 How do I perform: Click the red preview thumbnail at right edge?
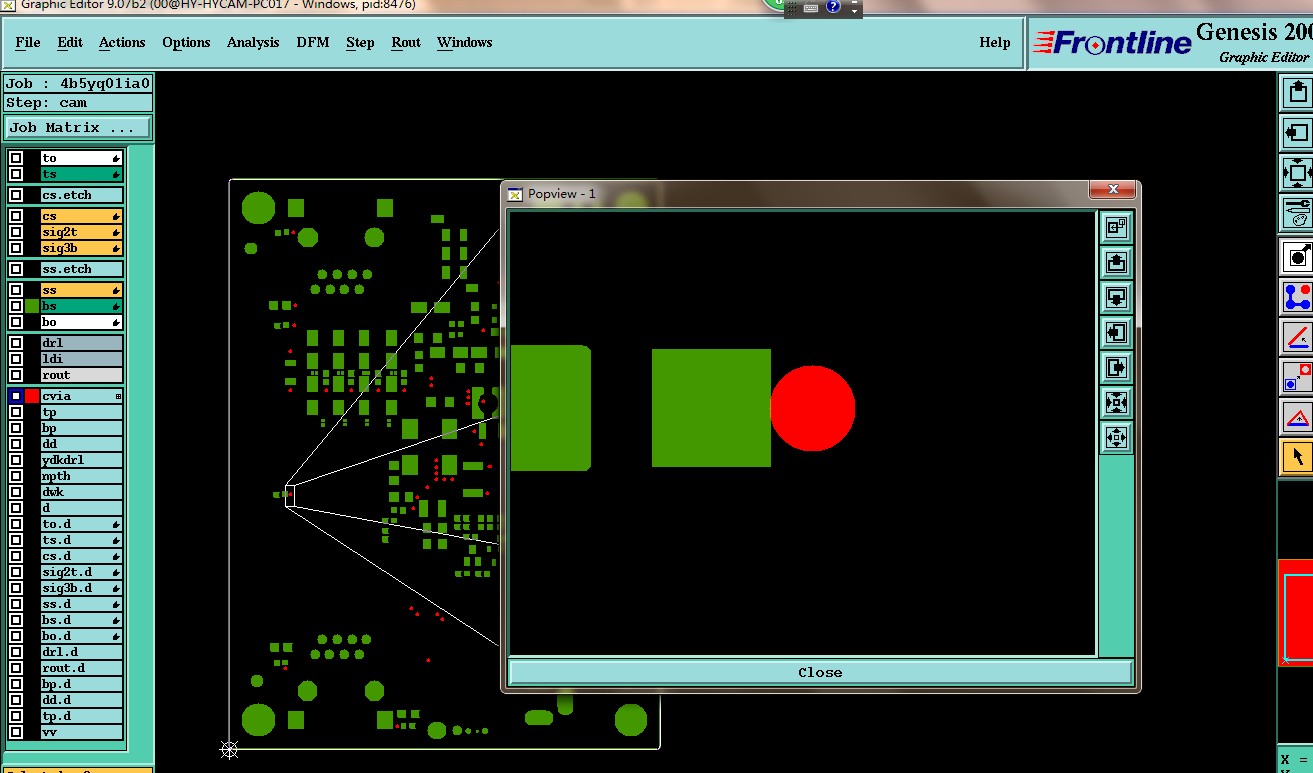point(1296,612)
